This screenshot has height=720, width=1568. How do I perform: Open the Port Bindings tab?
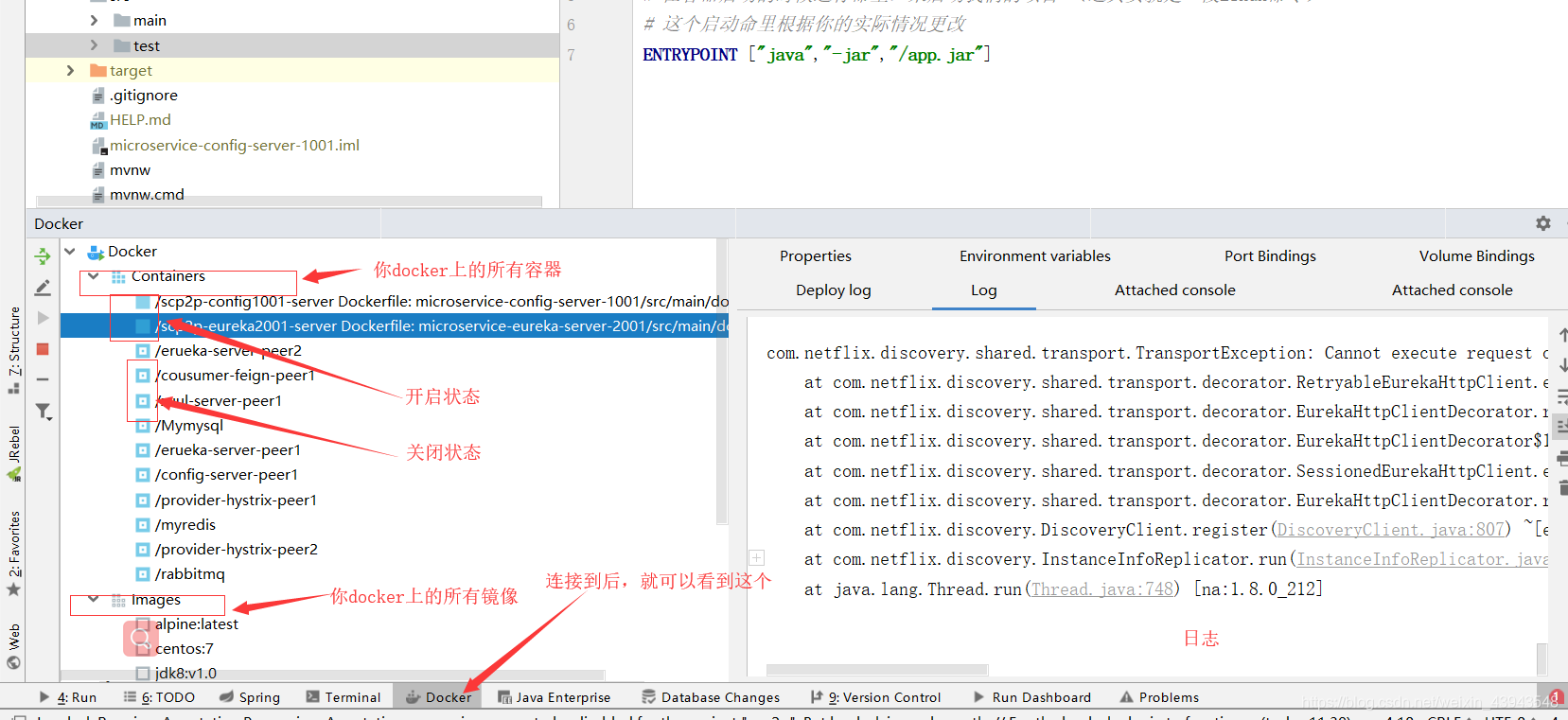pyautogui.click(x=1270, y=256)
